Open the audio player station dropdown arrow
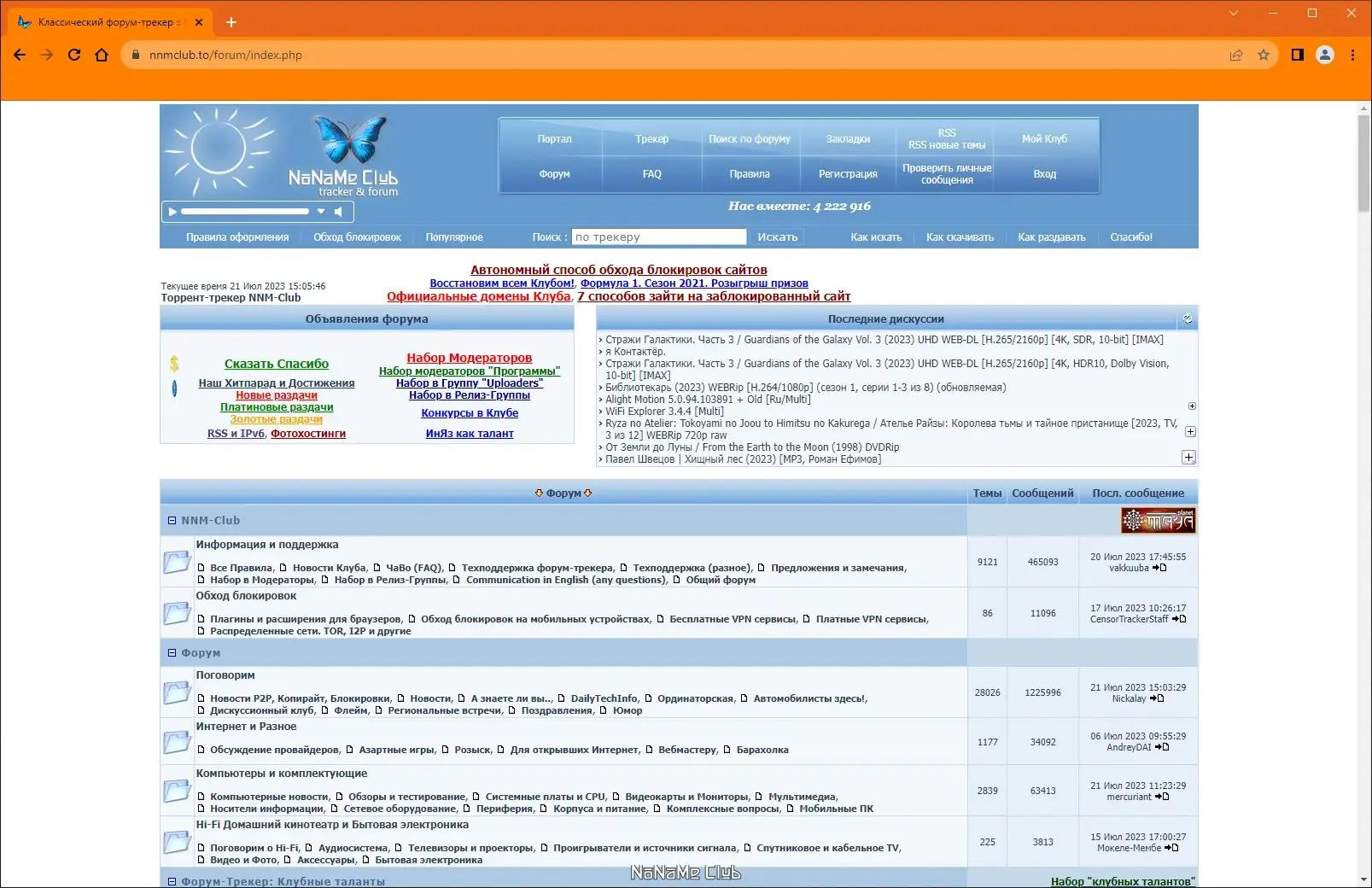1372x888 pixels. click(x=321, y=212)
